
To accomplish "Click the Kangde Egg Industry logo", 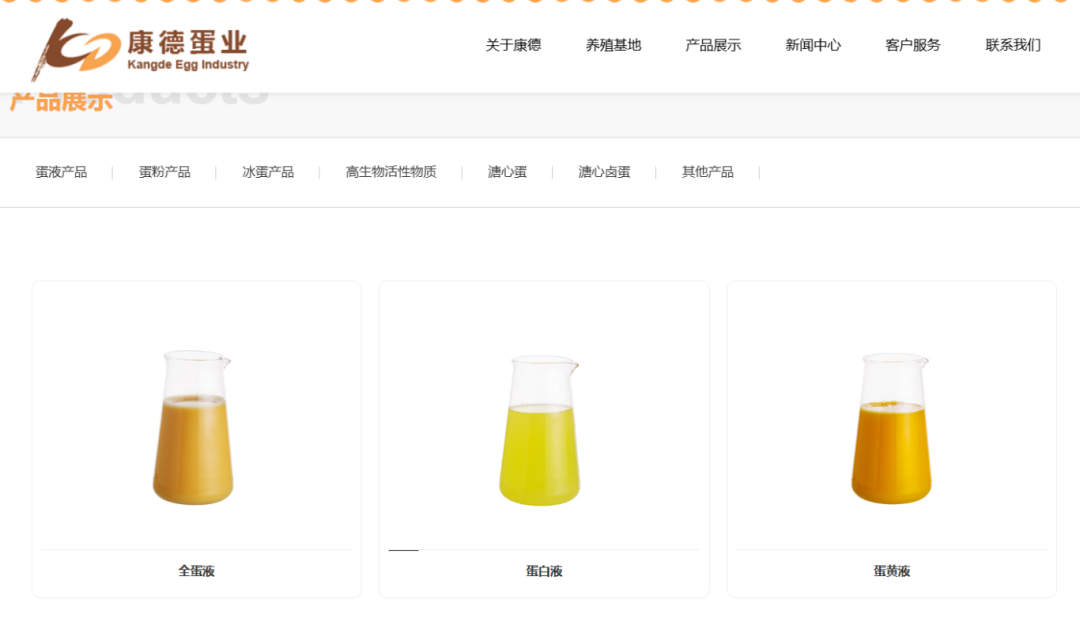I will click(140, 50).
